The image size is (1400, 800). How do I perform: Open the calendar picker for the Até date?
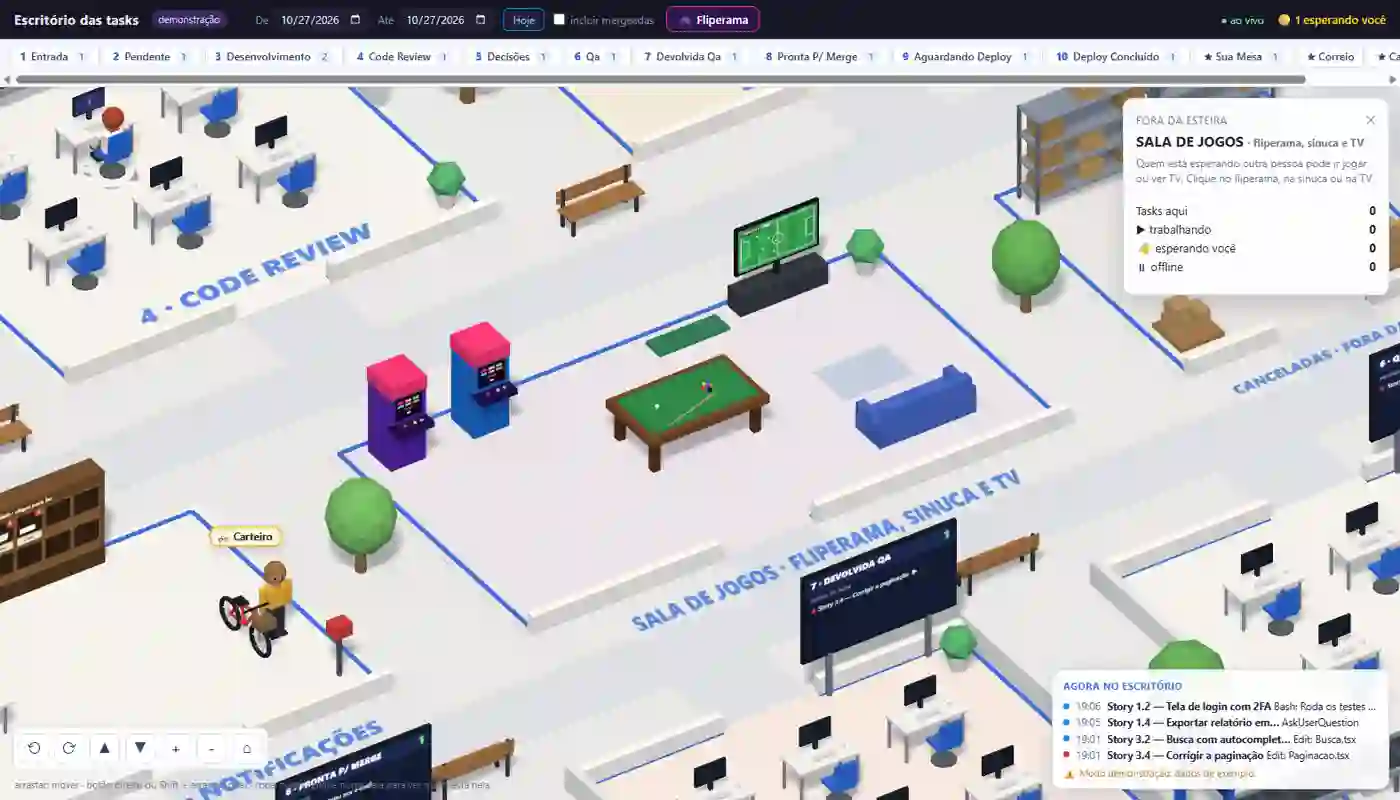(x=480, y=20)
